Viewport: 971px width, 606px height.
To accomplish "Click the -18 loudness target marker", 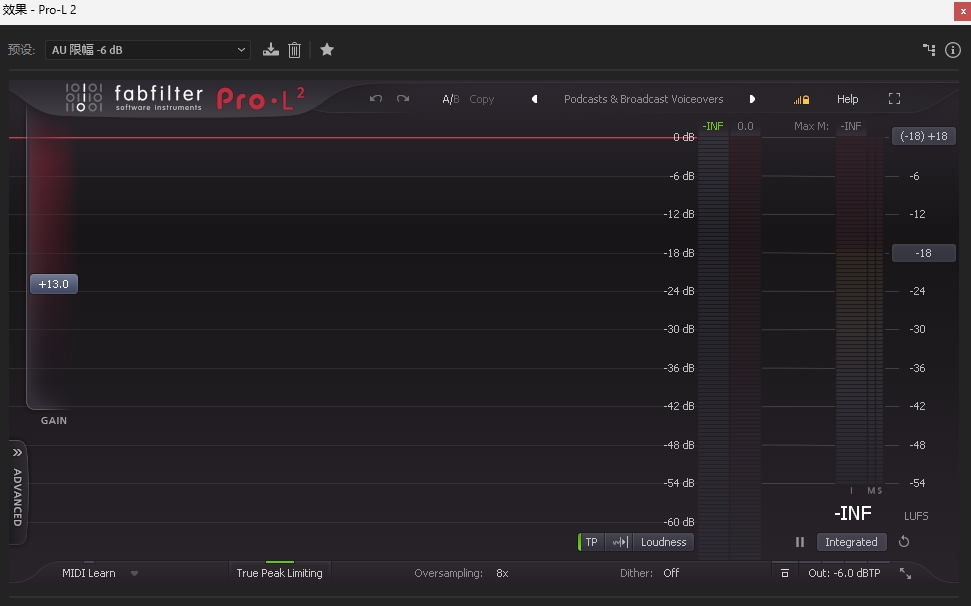I will [x=923, y=253].
